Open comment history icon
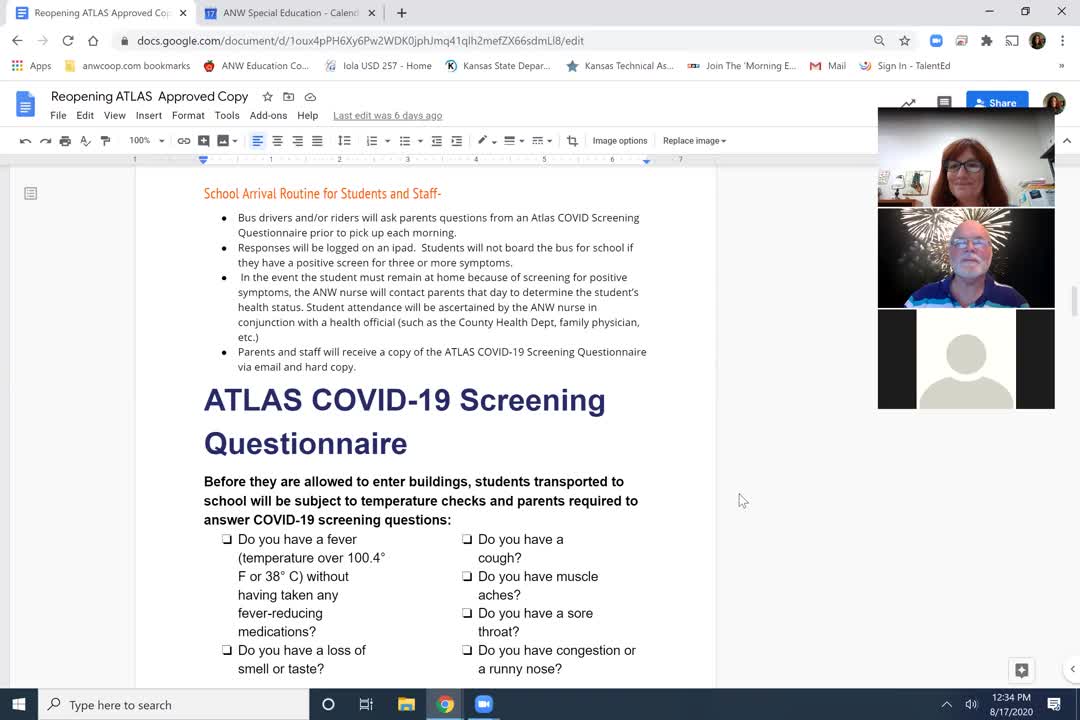The width and height of the screenshot is (1080, 720). point(944,103)
